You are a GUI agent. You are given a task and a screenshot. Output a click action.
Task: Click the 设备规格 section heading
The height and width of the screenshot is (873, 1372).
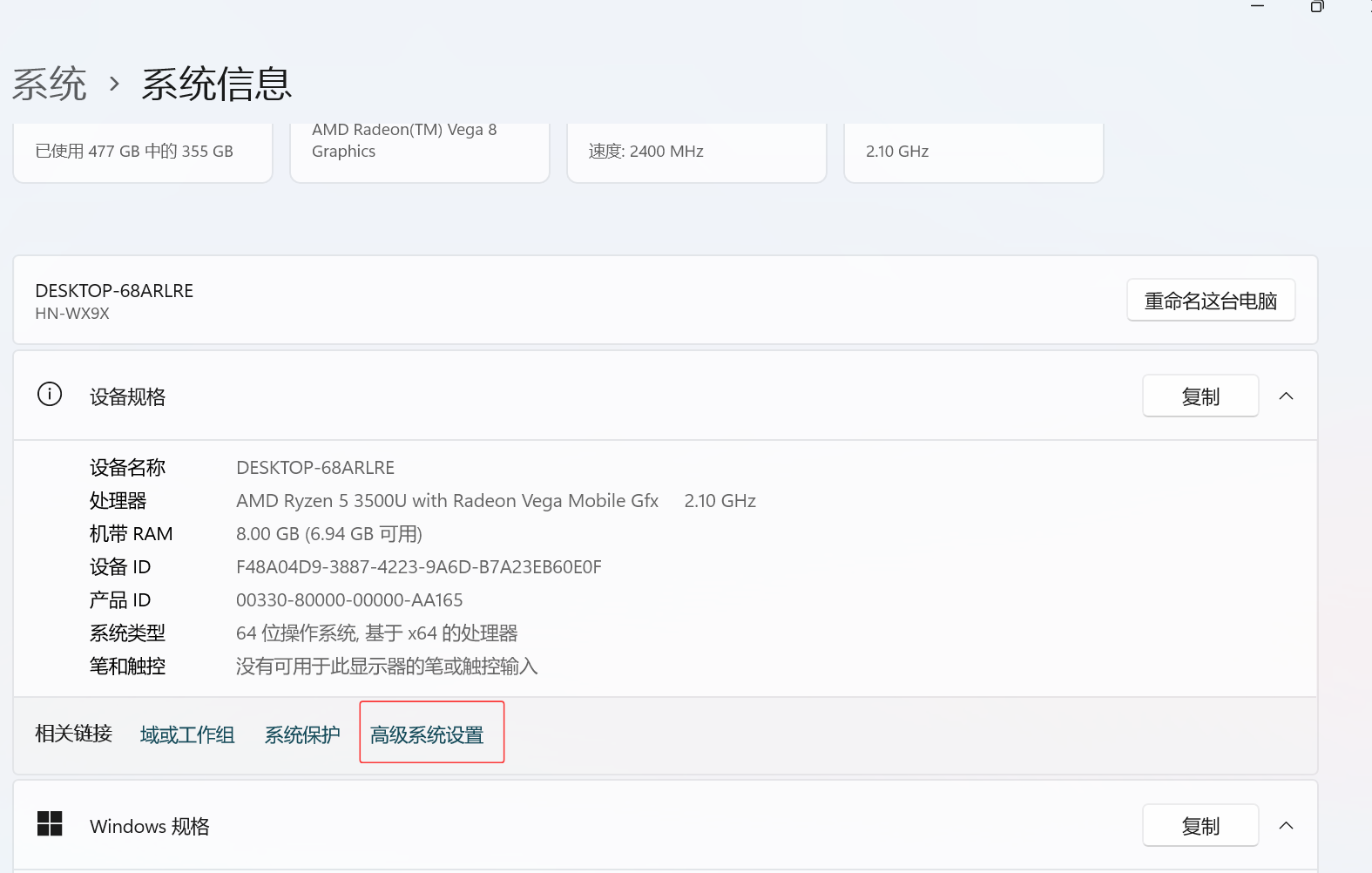click(127, 397)
